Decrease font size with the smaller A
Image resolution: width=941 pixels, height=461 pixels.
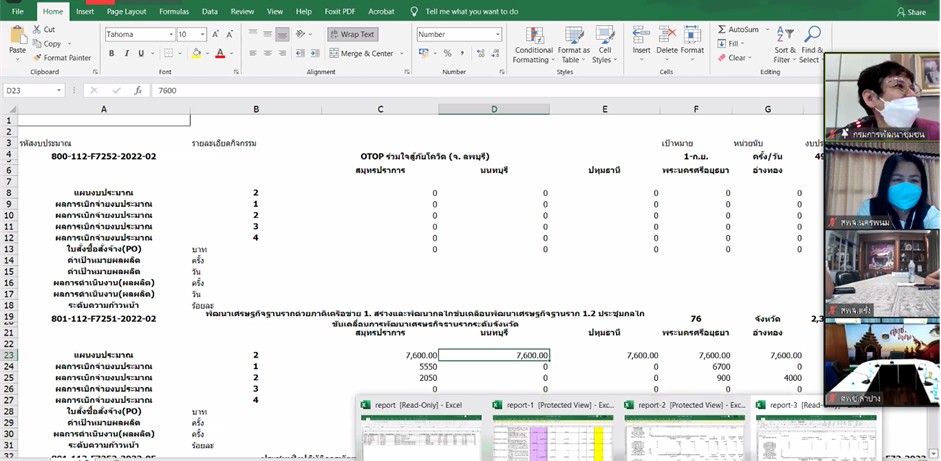click(x=230, y=35)
